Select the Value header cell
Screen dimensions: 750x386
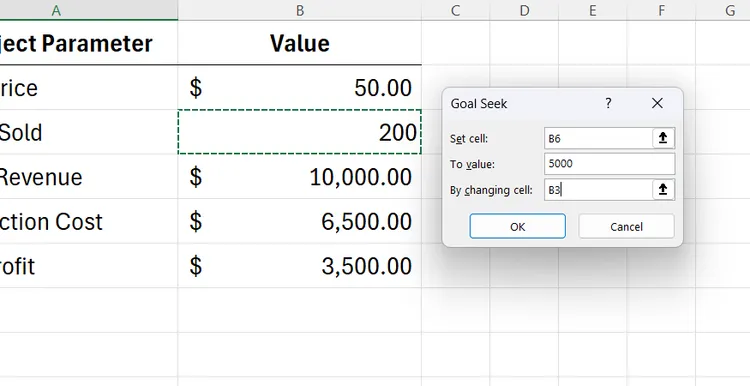click(299, 43)
